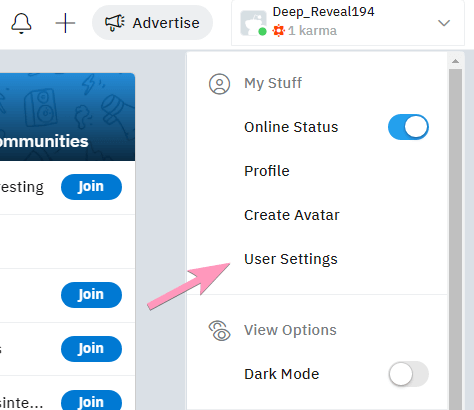Select Create Avatar menu item
This screenshot has width=474, height=410.
coord(292,215)
